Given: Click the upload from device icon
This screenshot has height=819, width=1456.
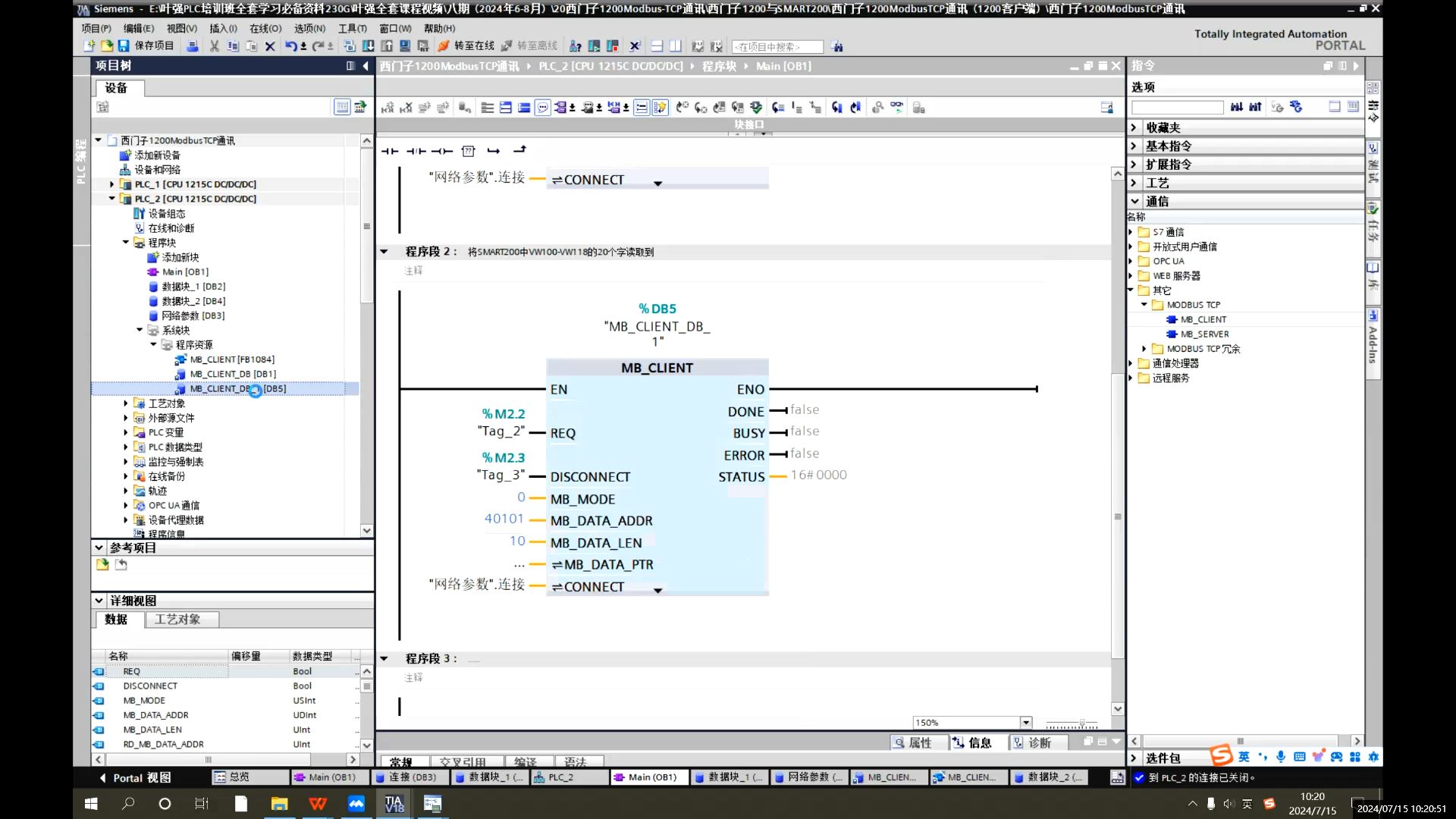Looking at the screenshot, I should pyautogui.click(x=387, y=46).
